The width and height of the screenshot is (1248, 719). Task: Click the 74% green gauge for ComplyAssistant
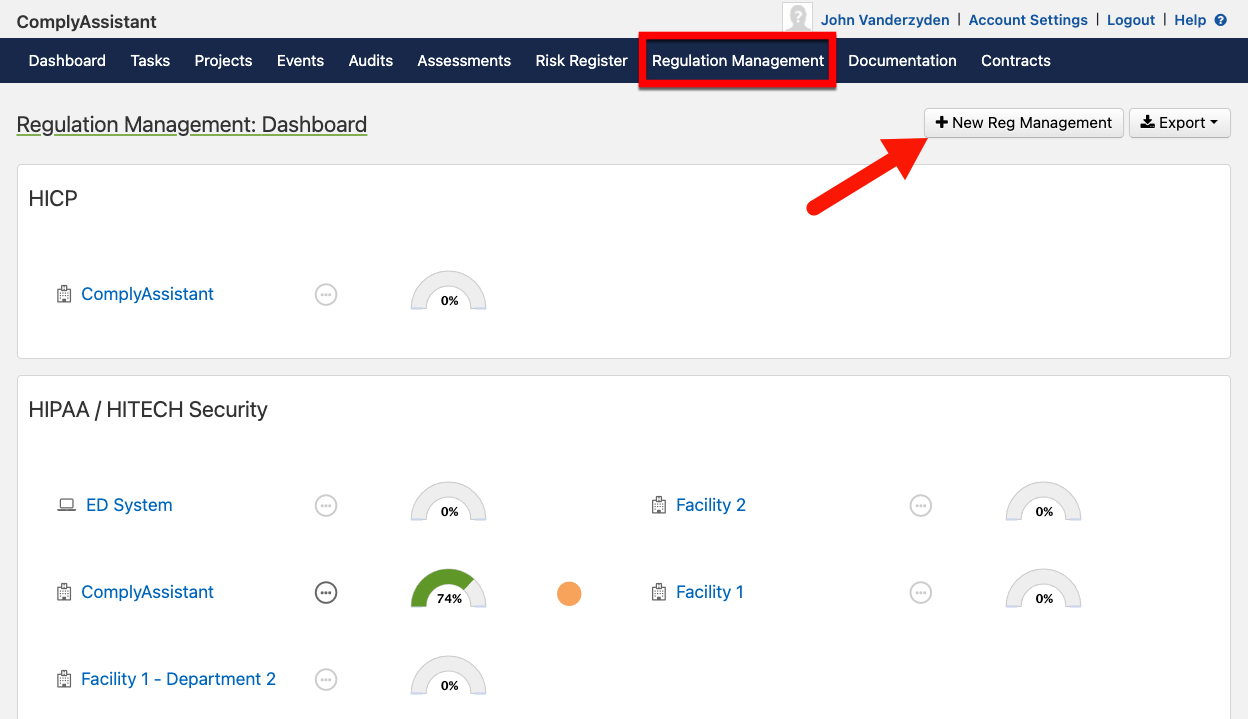[x=449, y=589]
